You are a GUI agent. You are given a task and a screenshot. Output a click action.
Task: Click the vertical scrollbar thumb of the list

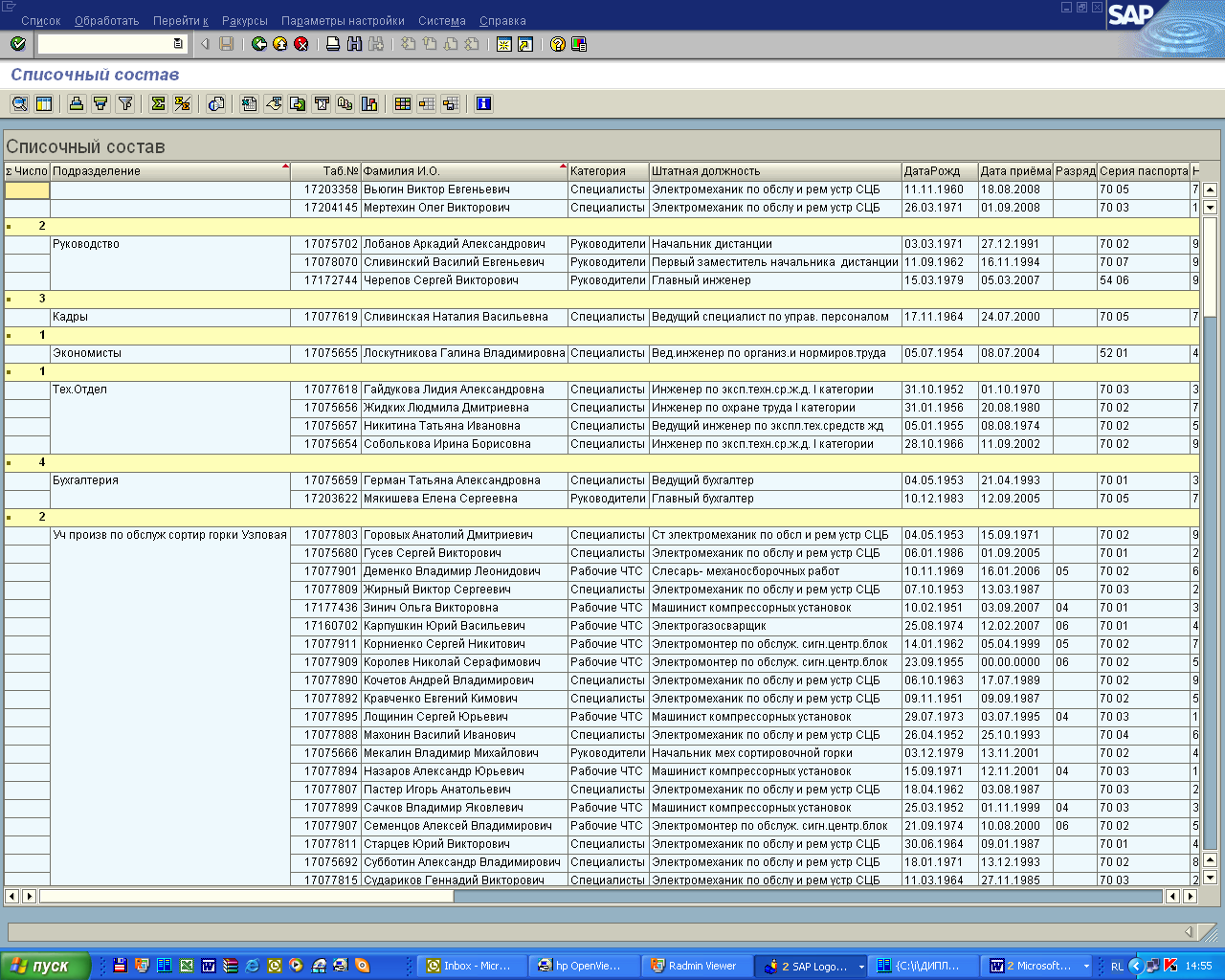[x=1210, y=266]
